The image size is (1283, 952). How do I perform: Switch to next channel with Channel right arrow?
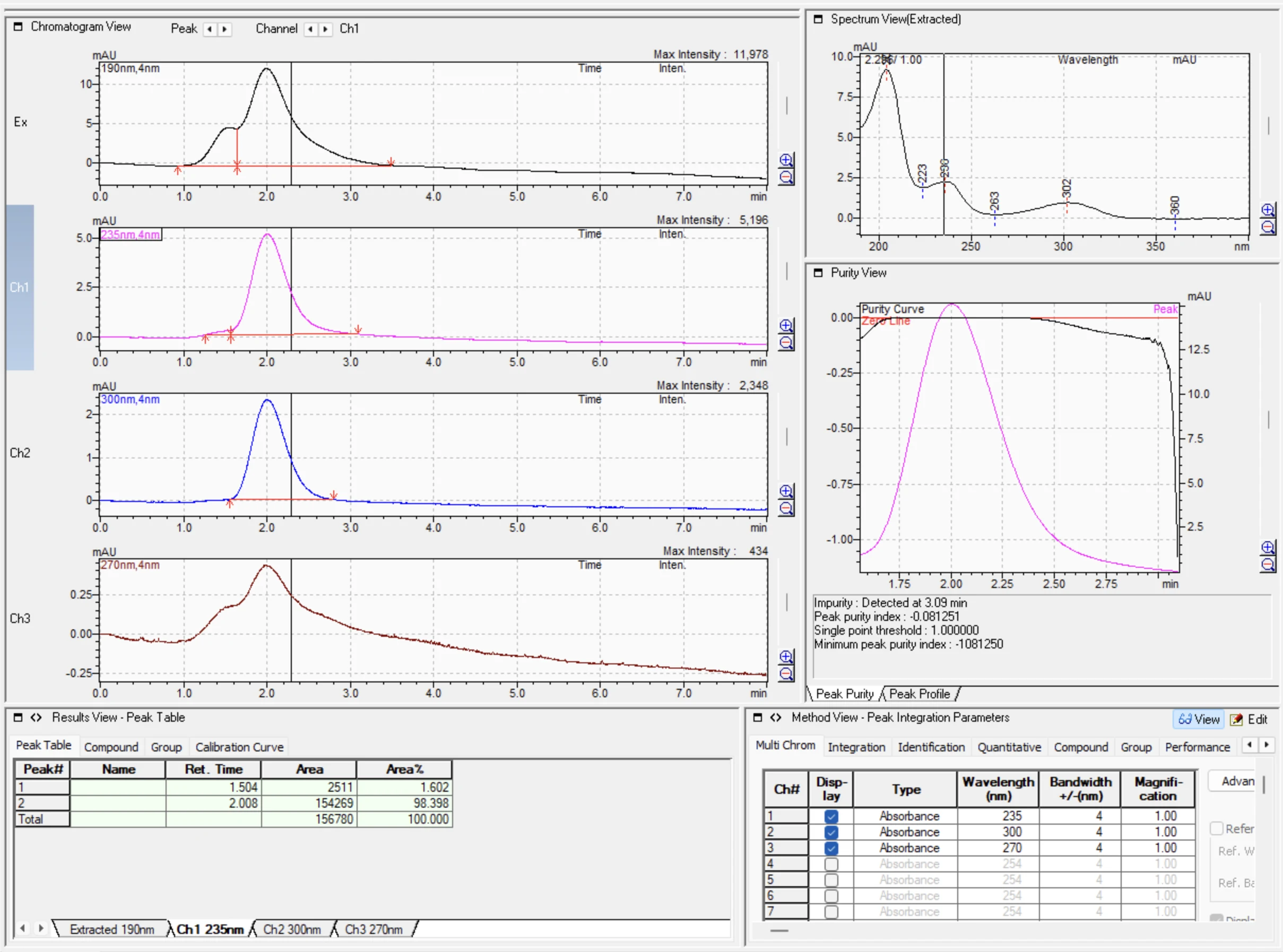(x=325, y=29)
